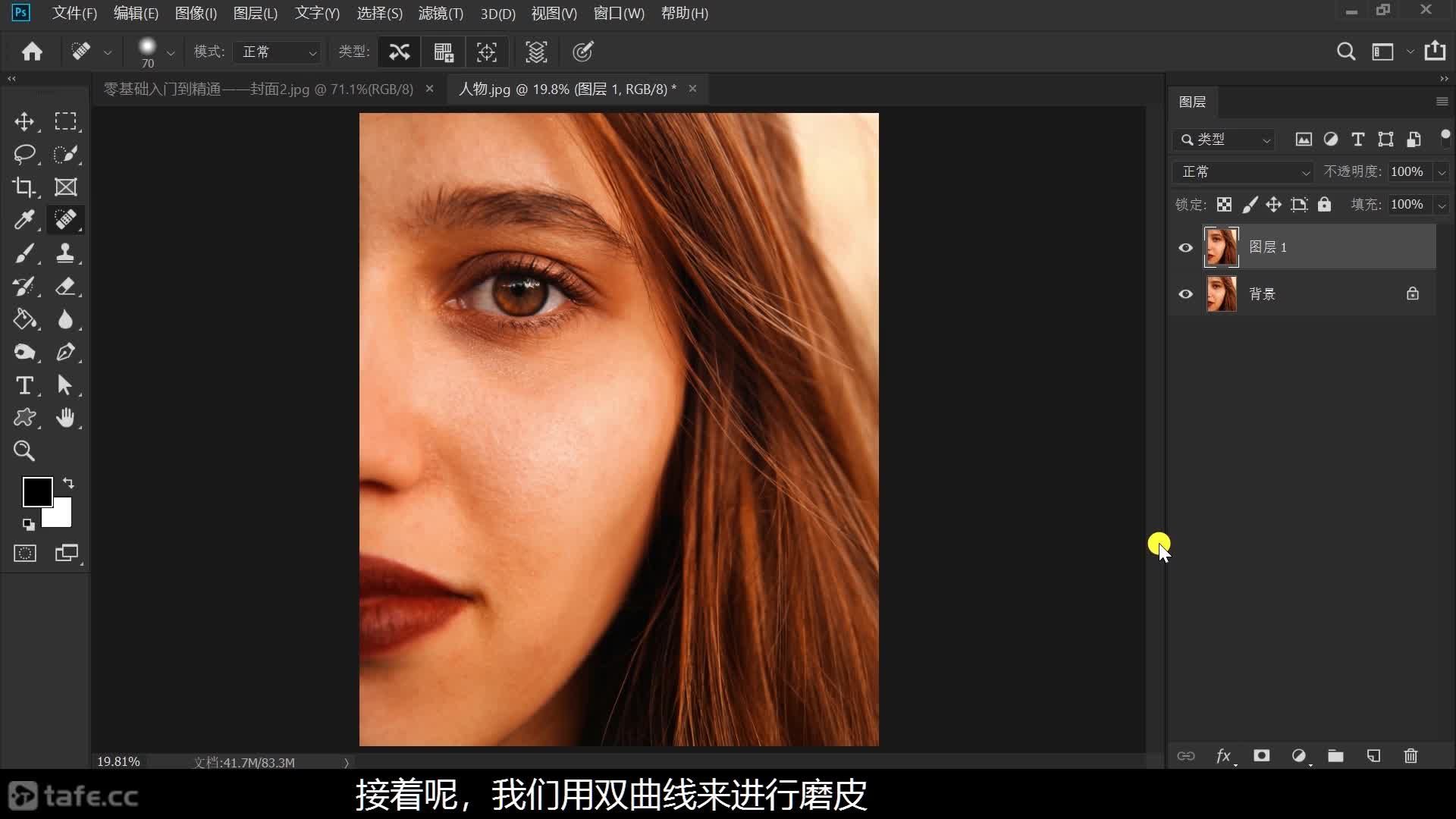Select the Frame tool
Viewport: 1456px width, 819px height.
(x=65, y=187)
